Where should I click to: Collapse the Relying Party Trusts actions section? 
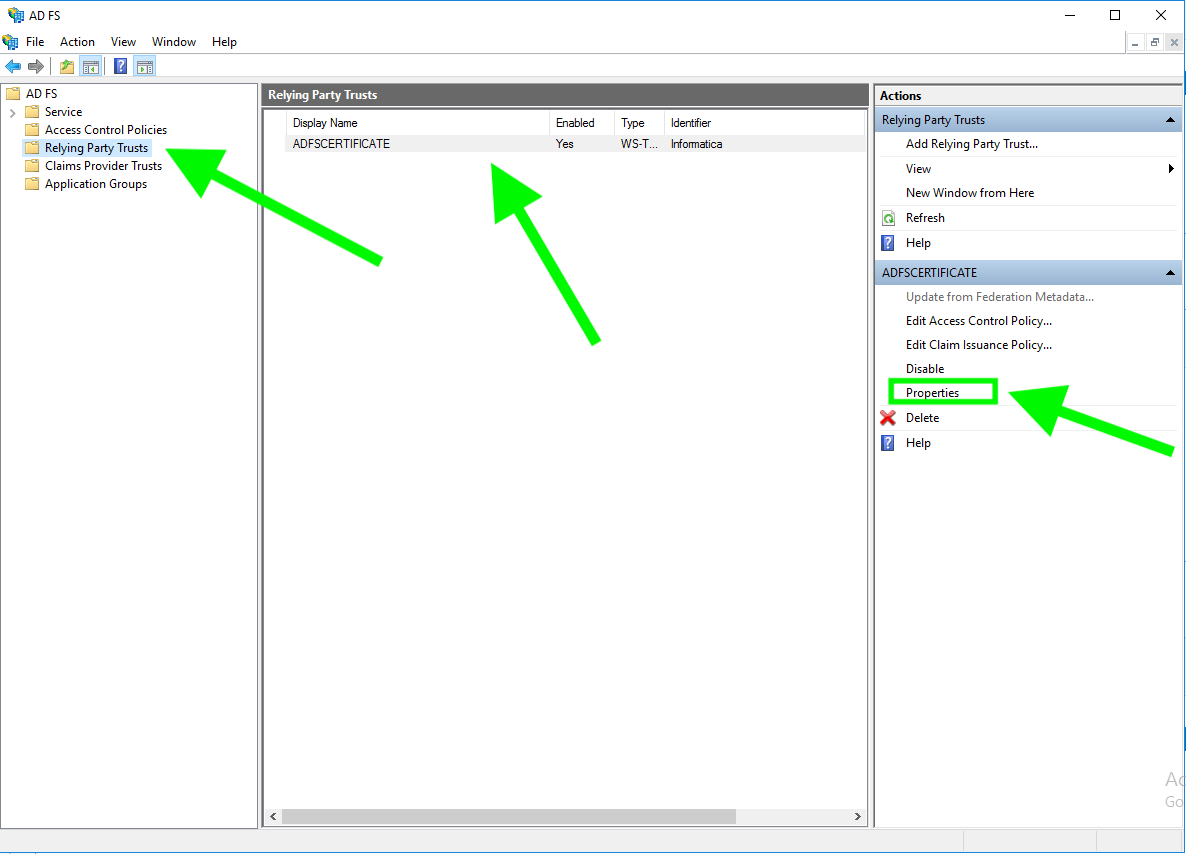pyautogui.click(x=1170, y=120)
